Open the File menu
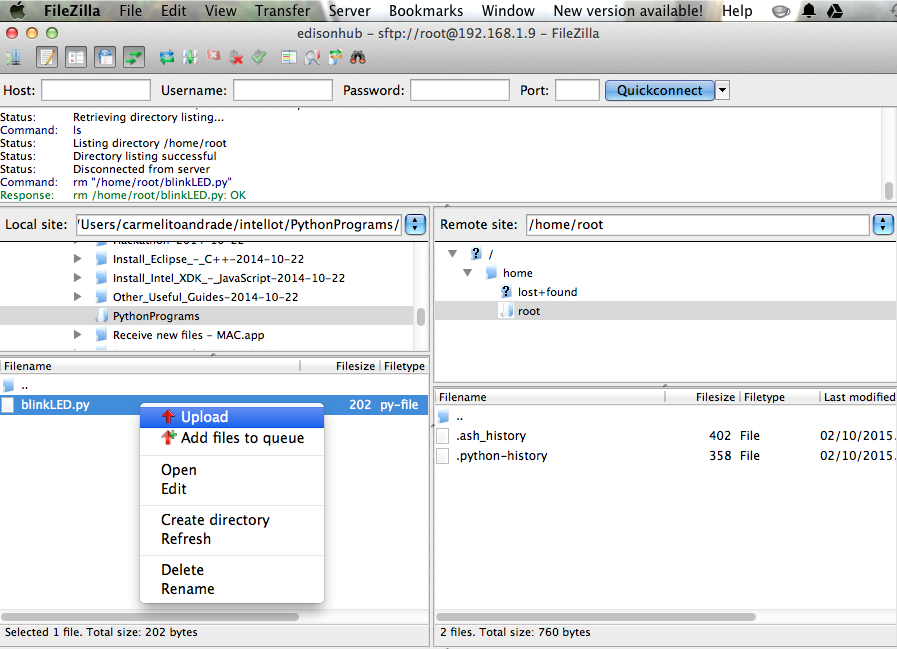This screenshot has height=649, width=897. 130,11
